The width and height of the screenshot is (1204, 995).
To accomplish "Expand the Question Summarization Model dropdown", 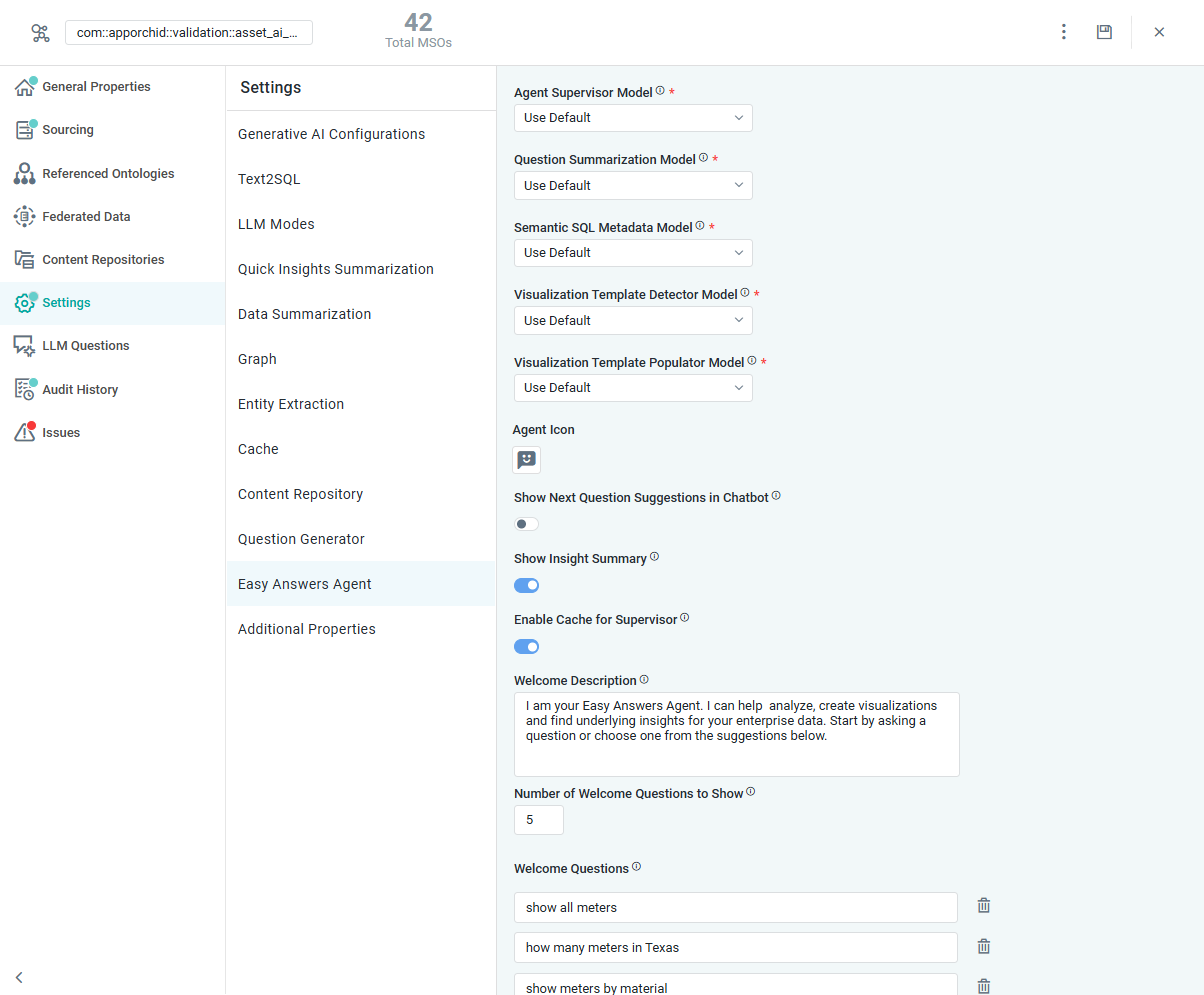I will click(x=633, y=185).
